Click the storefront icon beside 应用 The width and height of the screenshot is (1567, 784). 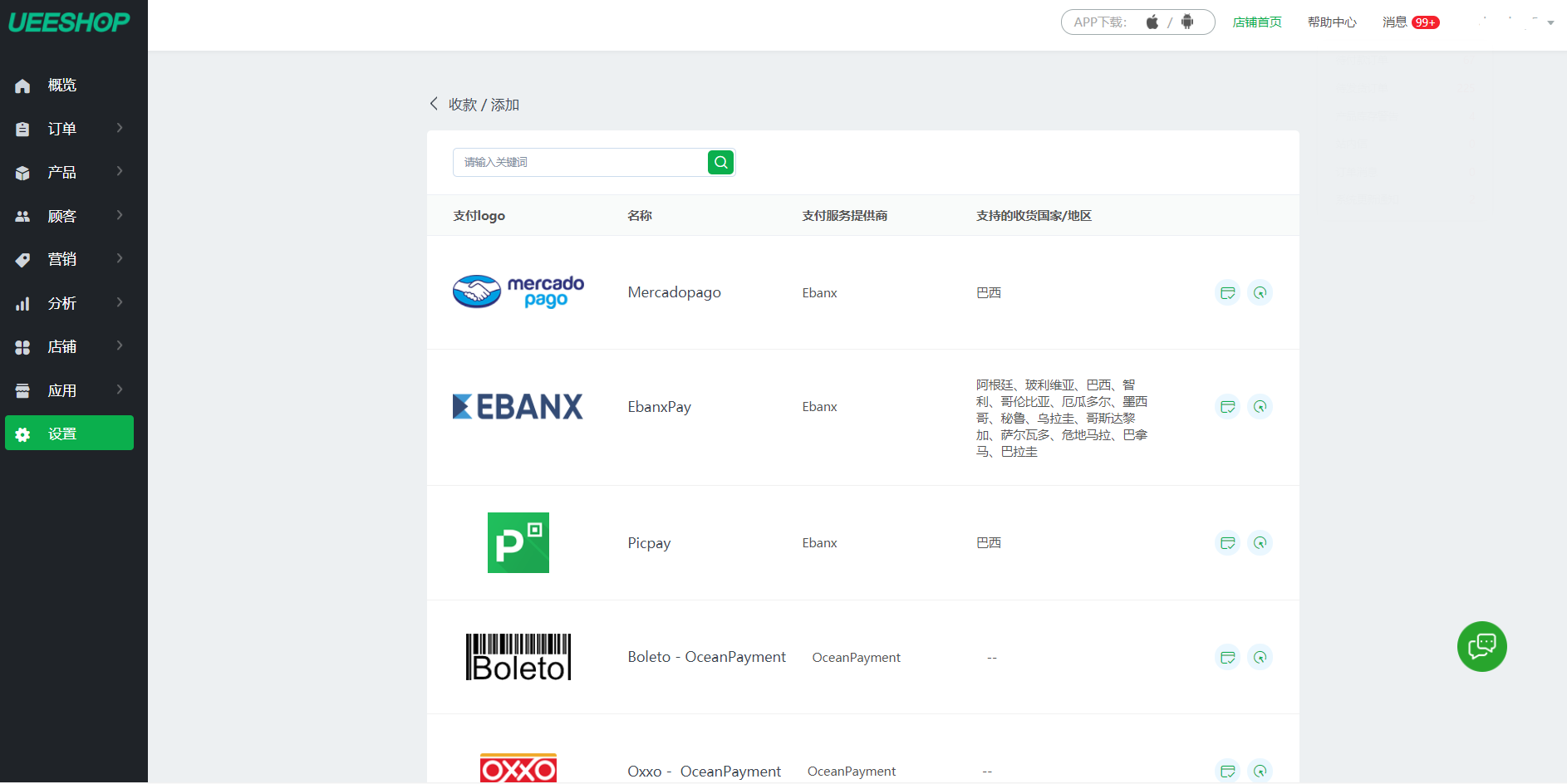tap(22, 390)
